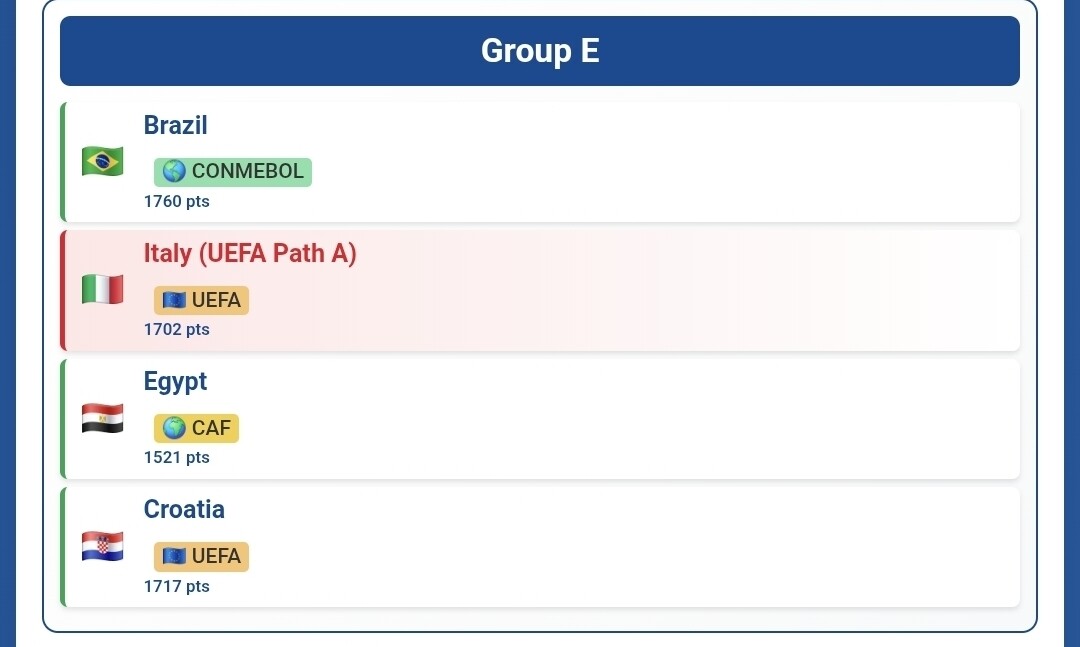Click the CONMEBOL confederation badge
1080x647 pixels.
tap(233, 172)
